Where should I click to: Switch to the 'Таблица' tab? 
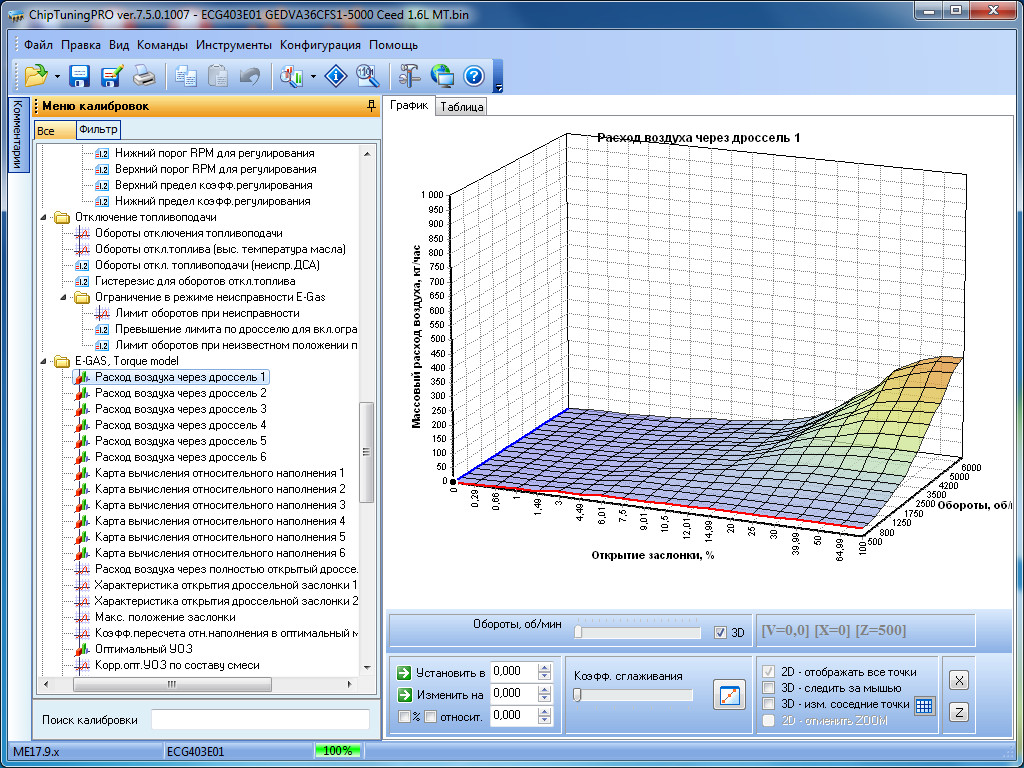461,107
